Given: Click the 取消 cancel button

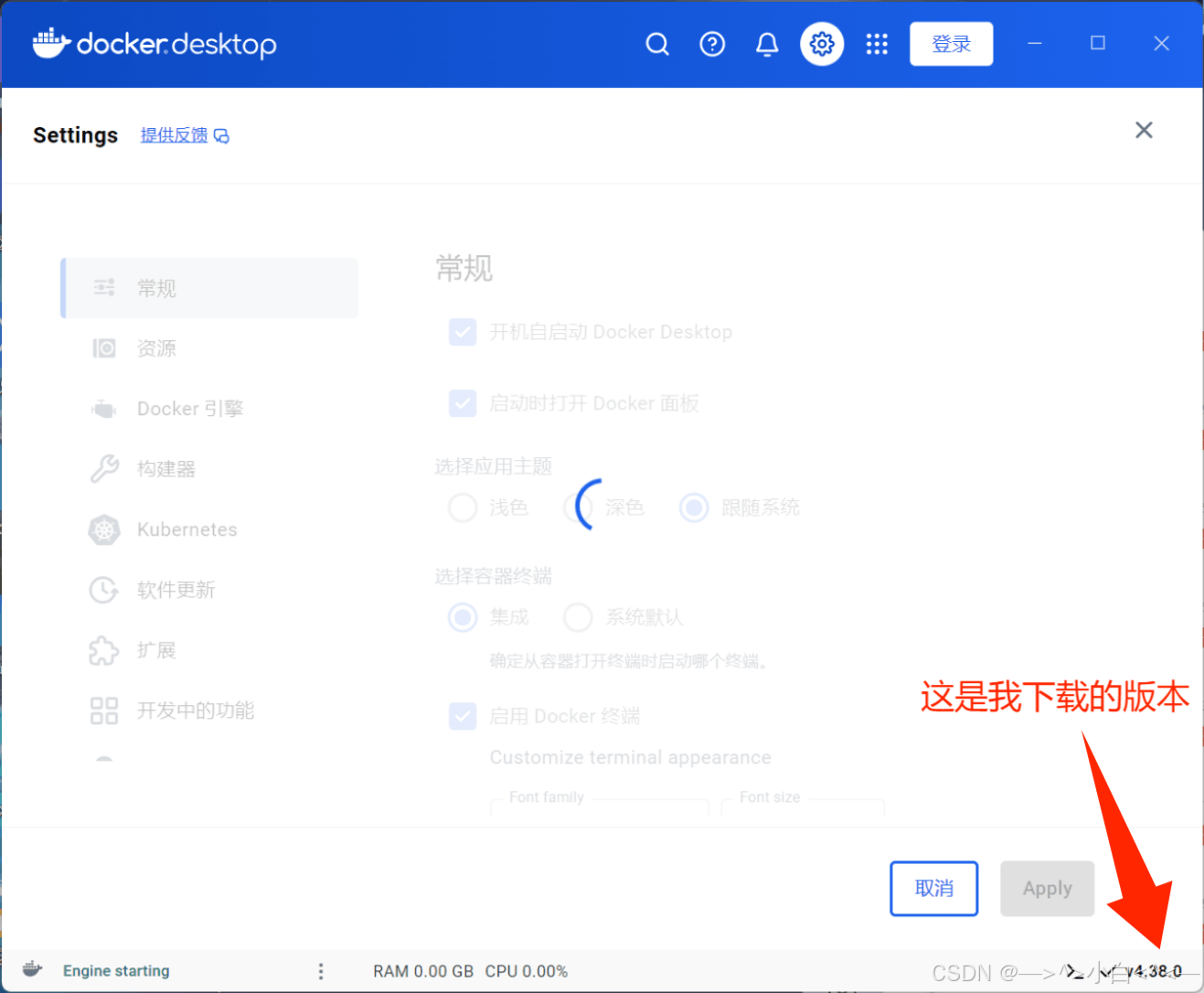Looking at the screenshot, I should click(933, 888).
